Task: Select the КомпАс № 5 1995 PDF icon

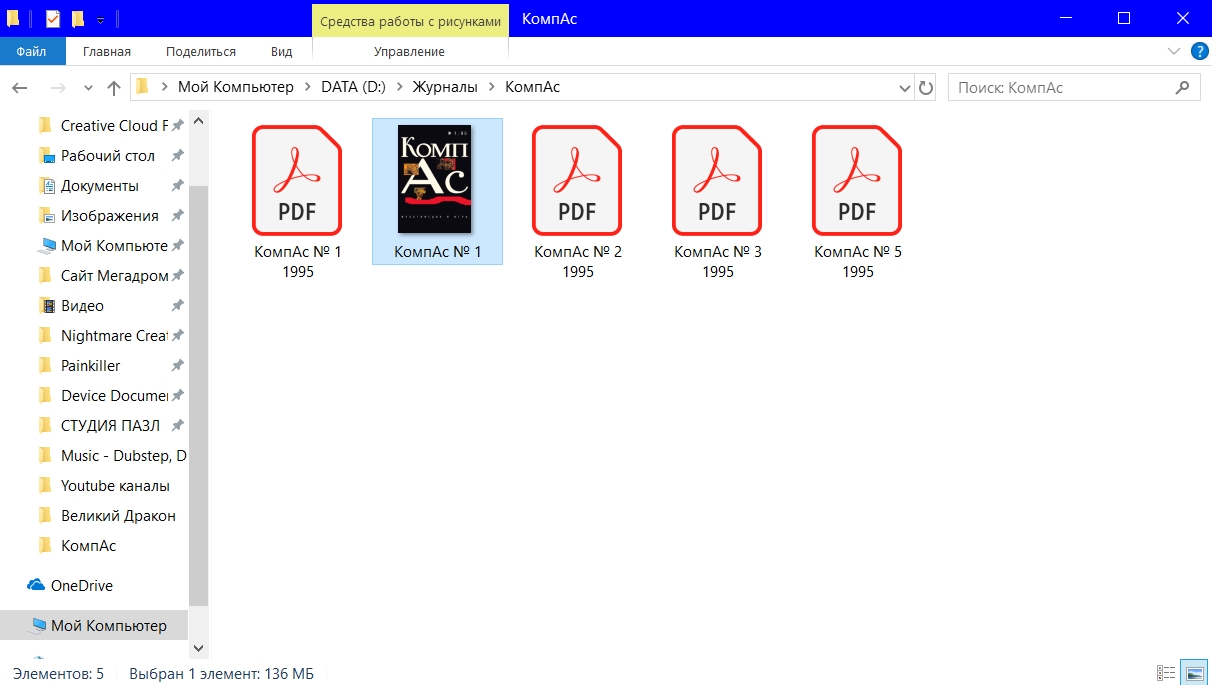Action: tap(857, 180)
